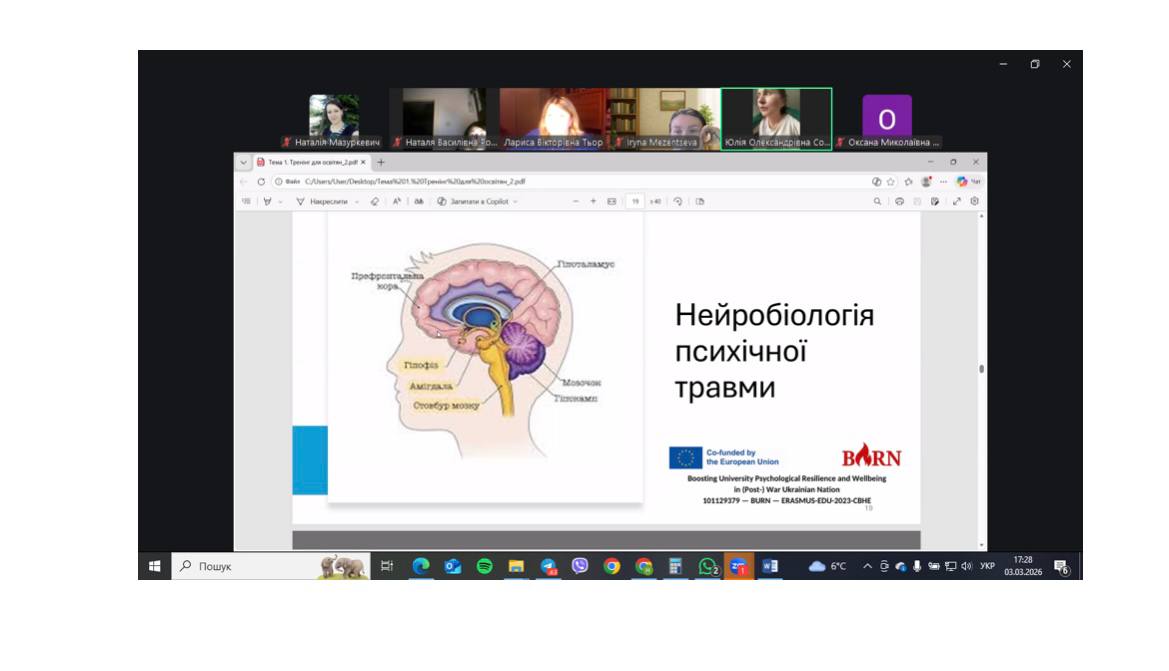The image size is (1169, 671).
Task: Enter full screen PDF view
Action: pyautogui.click(x=956, y=201)
